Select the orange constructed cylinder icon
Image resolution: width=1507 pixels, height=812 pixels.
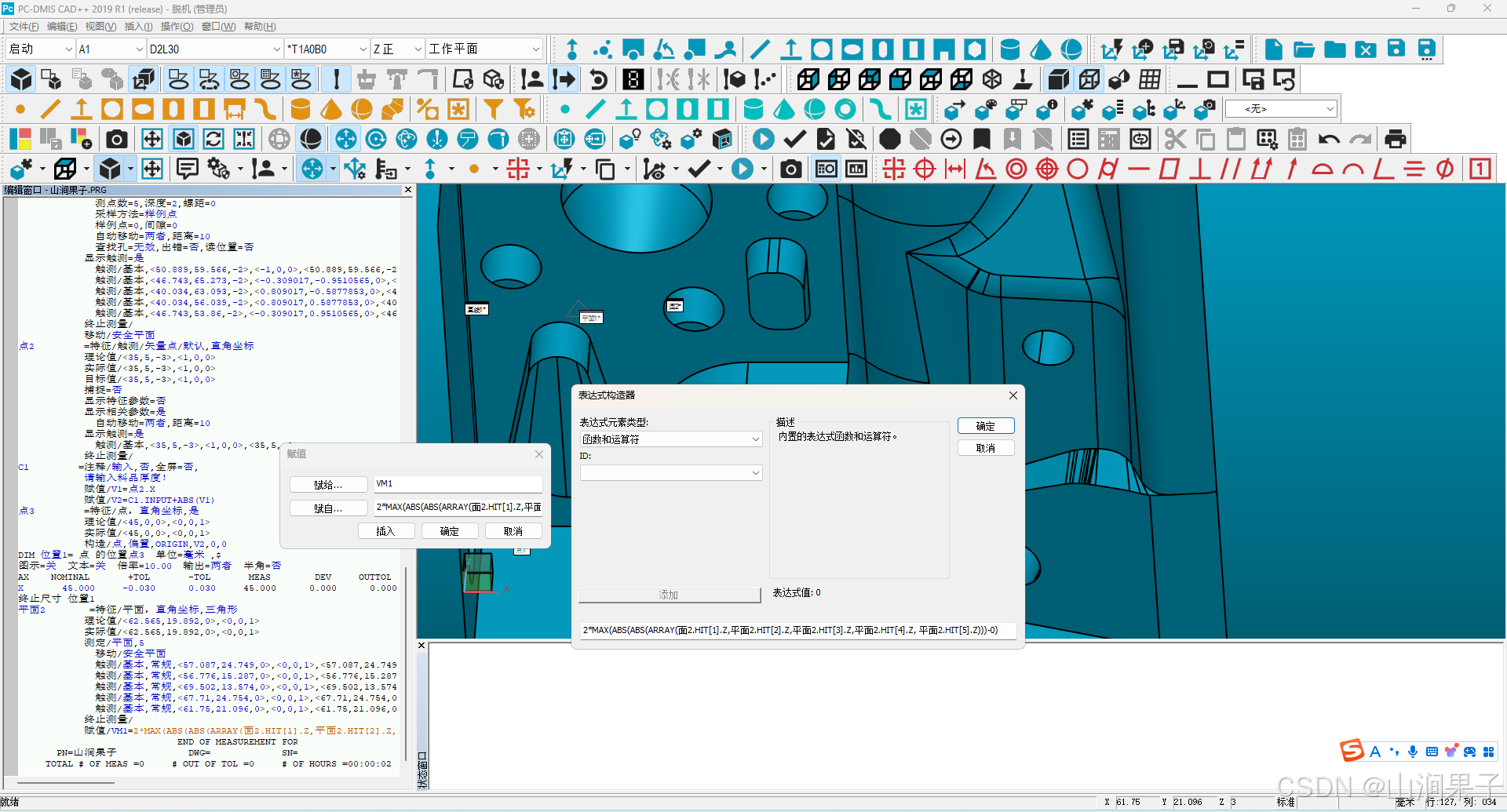(300, 109)
